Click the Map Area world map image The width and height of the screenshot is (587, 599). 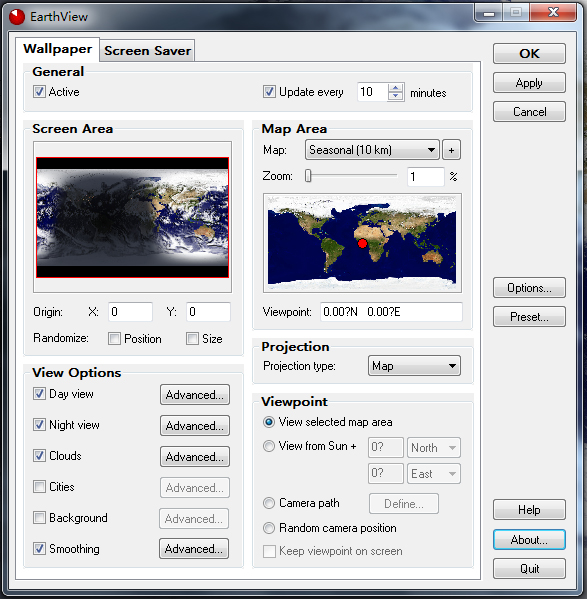(362, 243)
